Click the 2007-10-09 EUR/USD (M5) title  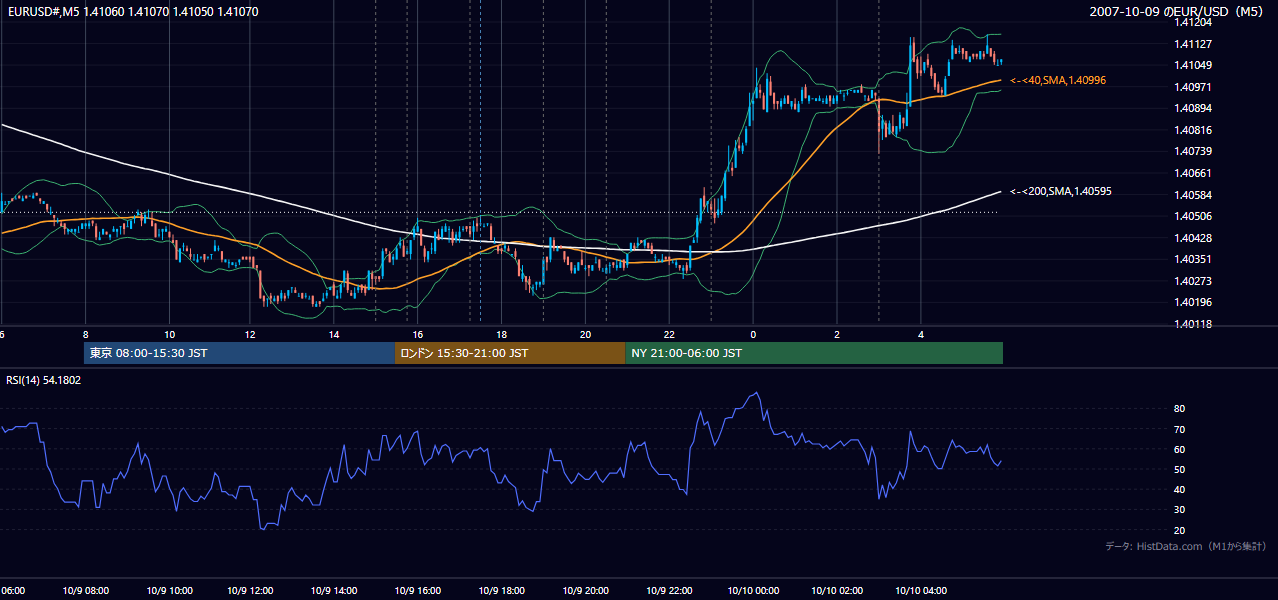[1177, 12]
